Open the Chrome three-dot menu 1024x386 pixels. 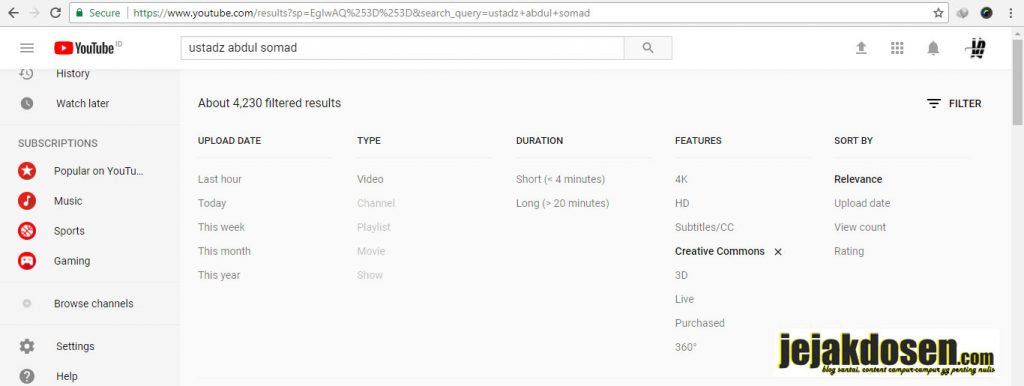(x=1010, y=12)
